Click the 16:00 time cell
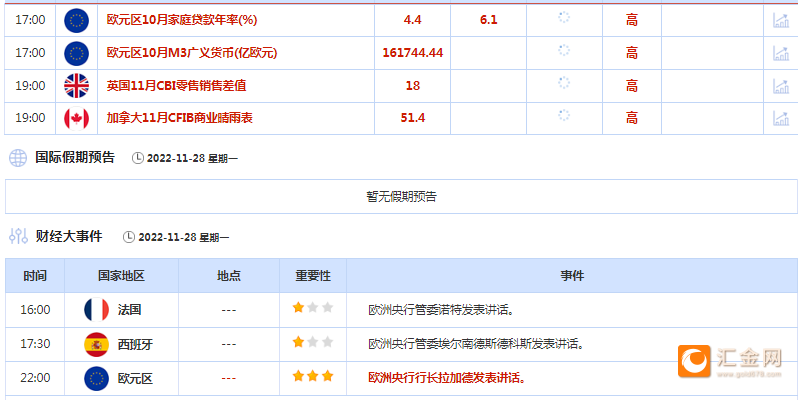The width and height of the screenshot is (798, 400). click(x=35, y=309)
